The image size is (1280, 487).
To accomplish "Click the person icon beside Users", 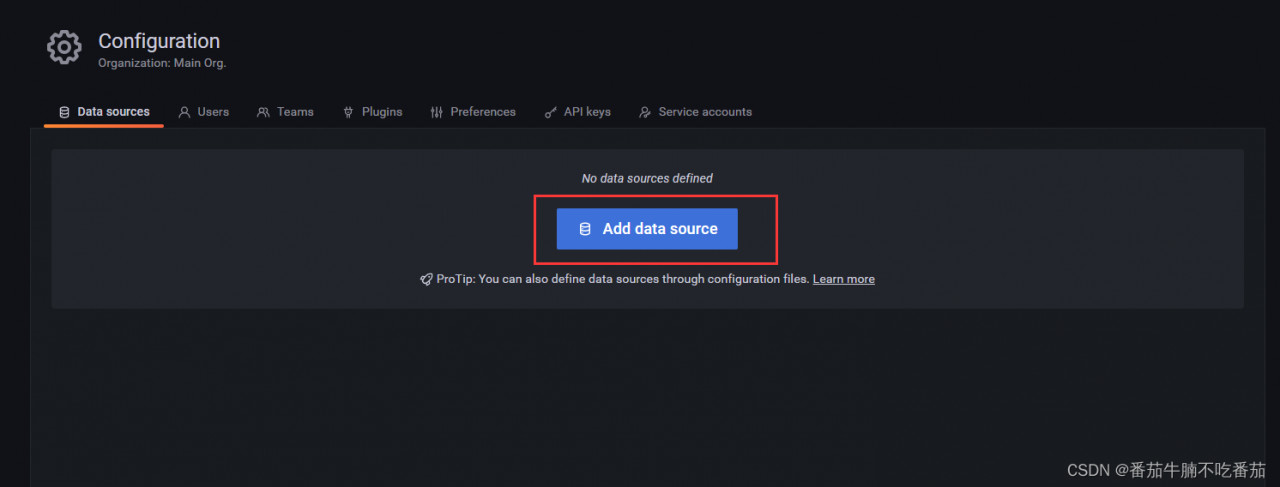I will (x=184, y=112).
